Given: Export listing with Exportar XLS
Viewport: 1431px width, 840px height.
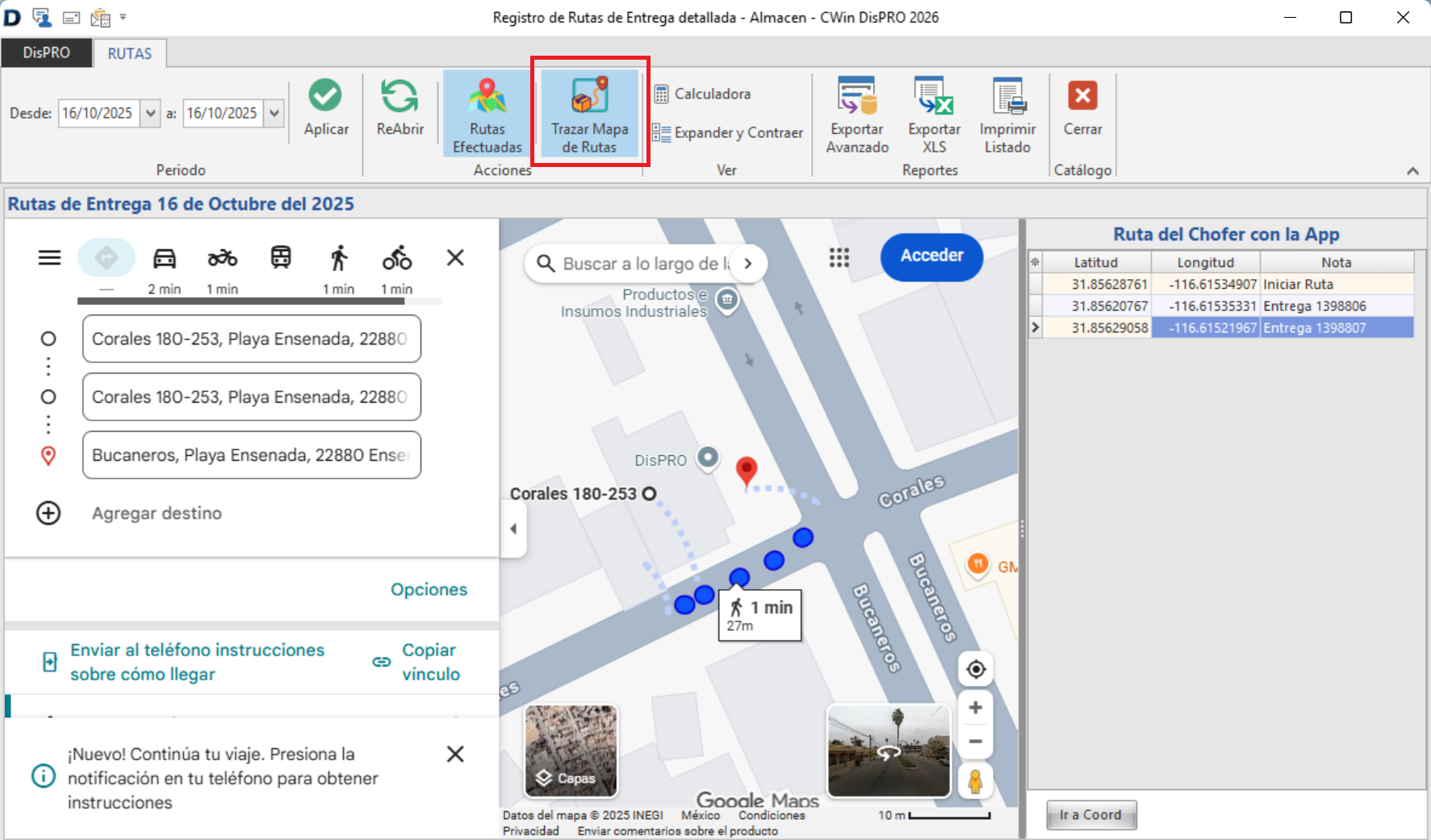Looking at the screenshot, I should [x=934, y=96].
